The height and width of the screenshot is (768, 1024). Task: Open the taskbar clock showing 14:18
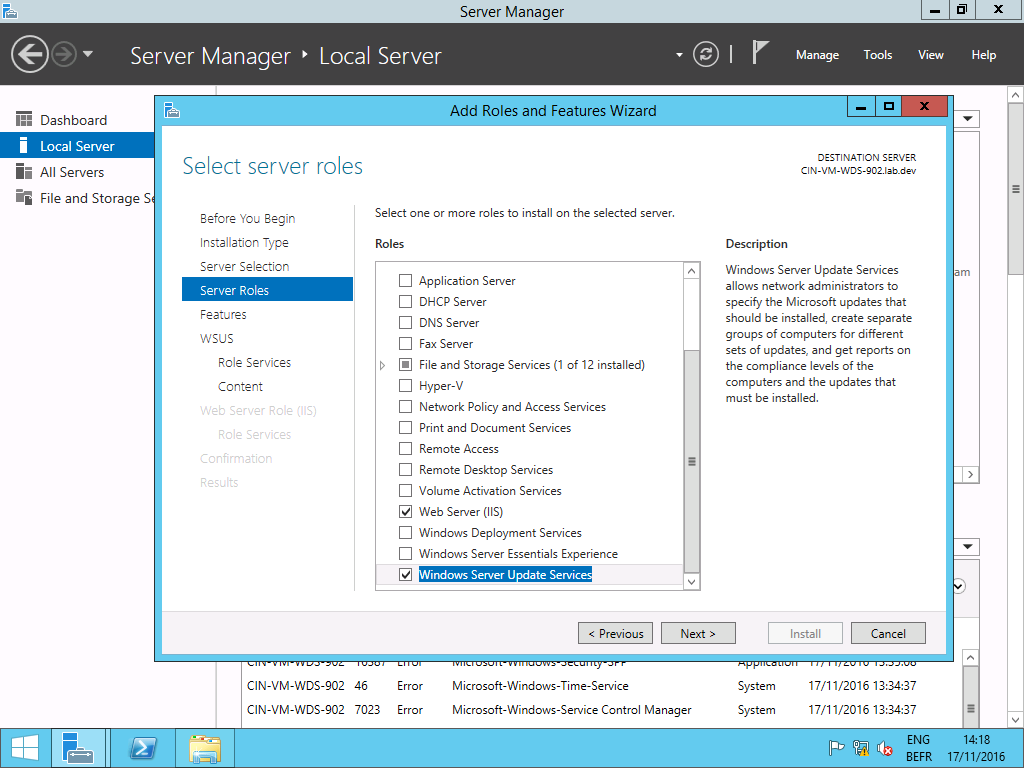(x=976, y=748)
